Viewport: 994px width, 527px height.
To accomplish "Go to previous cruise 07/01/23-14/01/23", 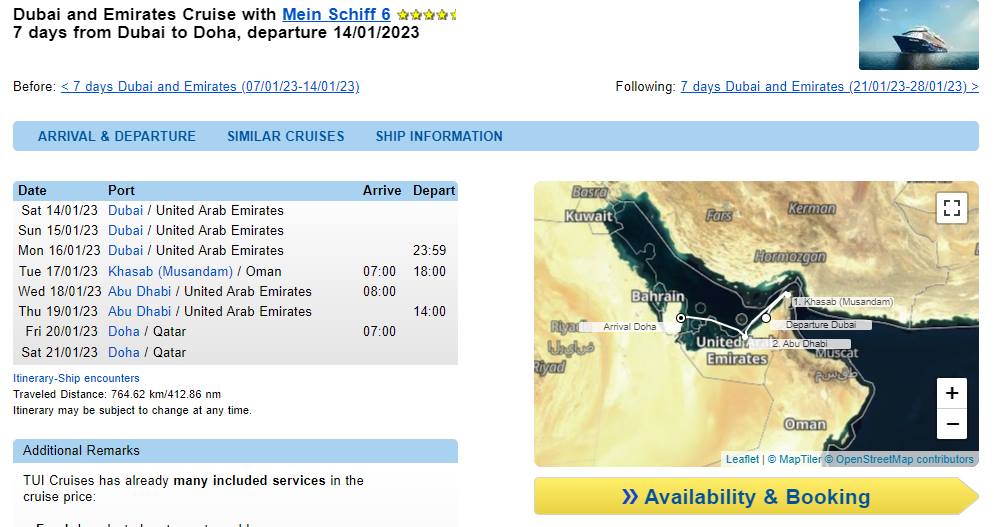I will [x=210, y=86].
